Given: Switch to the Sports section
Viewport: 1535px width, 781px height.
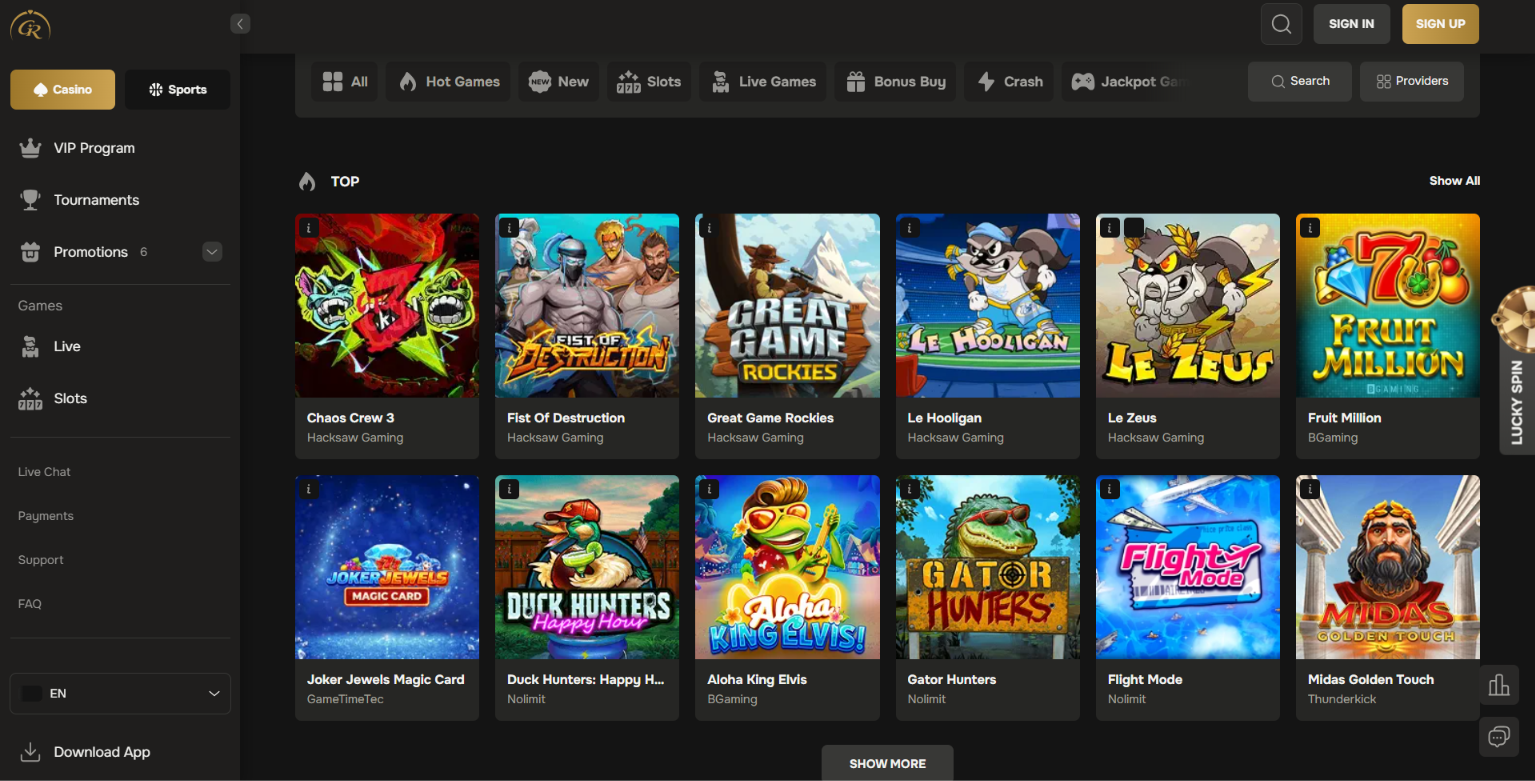Looking at the screenshot, I should 177,90.
